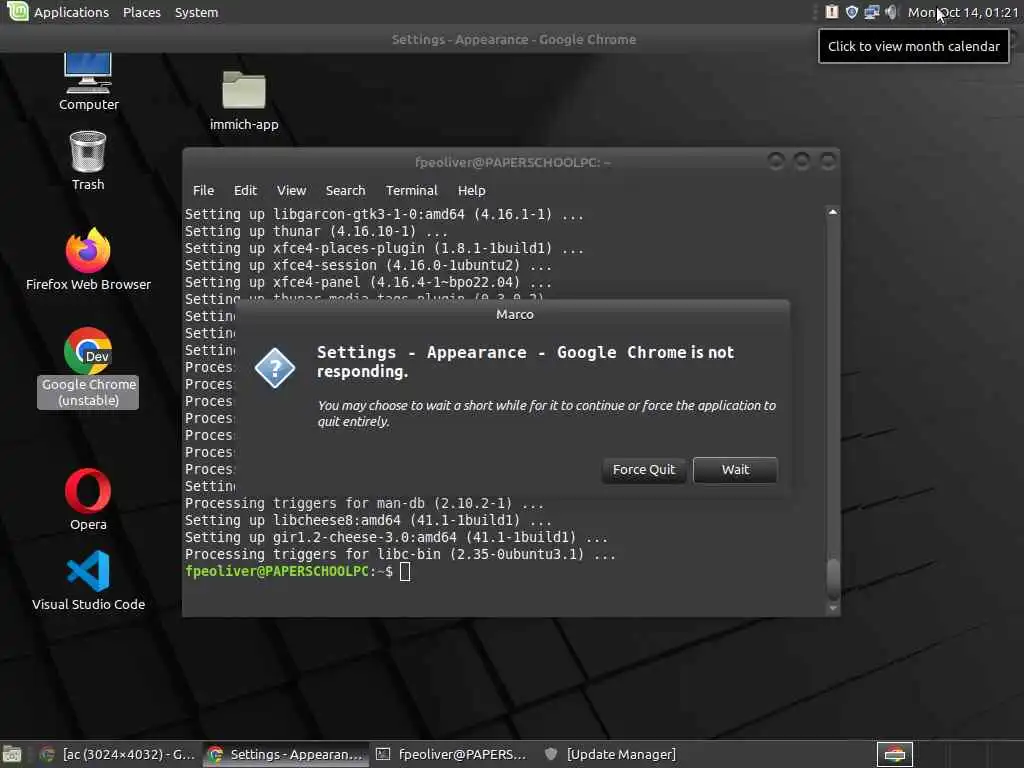The width and height of the screenshot is (1024, 768).
Task: Click the terminal scrollbar down arrow
Action: tap(833, 608)
